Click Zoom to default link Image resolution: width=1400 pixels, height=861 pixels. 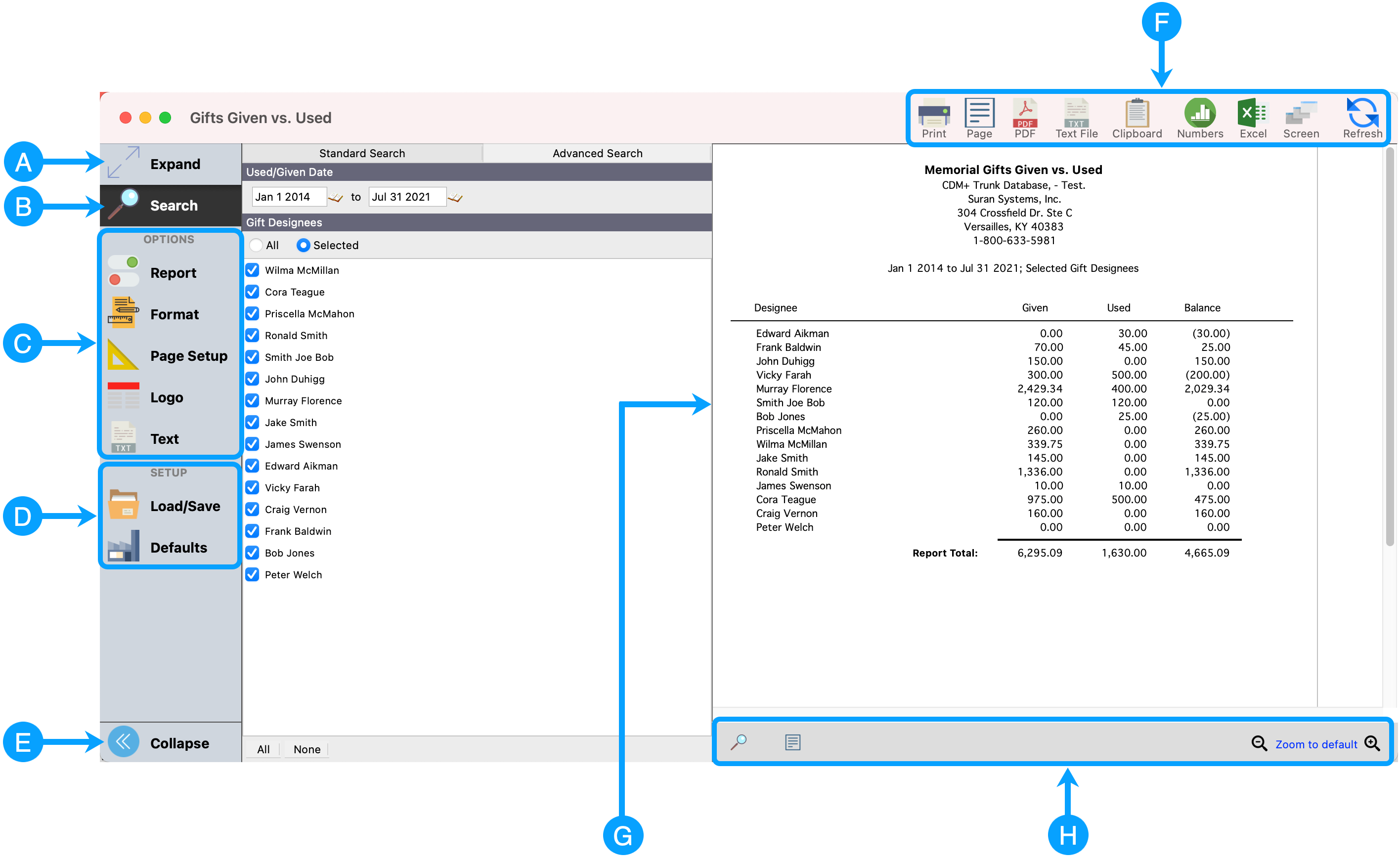1316,744
